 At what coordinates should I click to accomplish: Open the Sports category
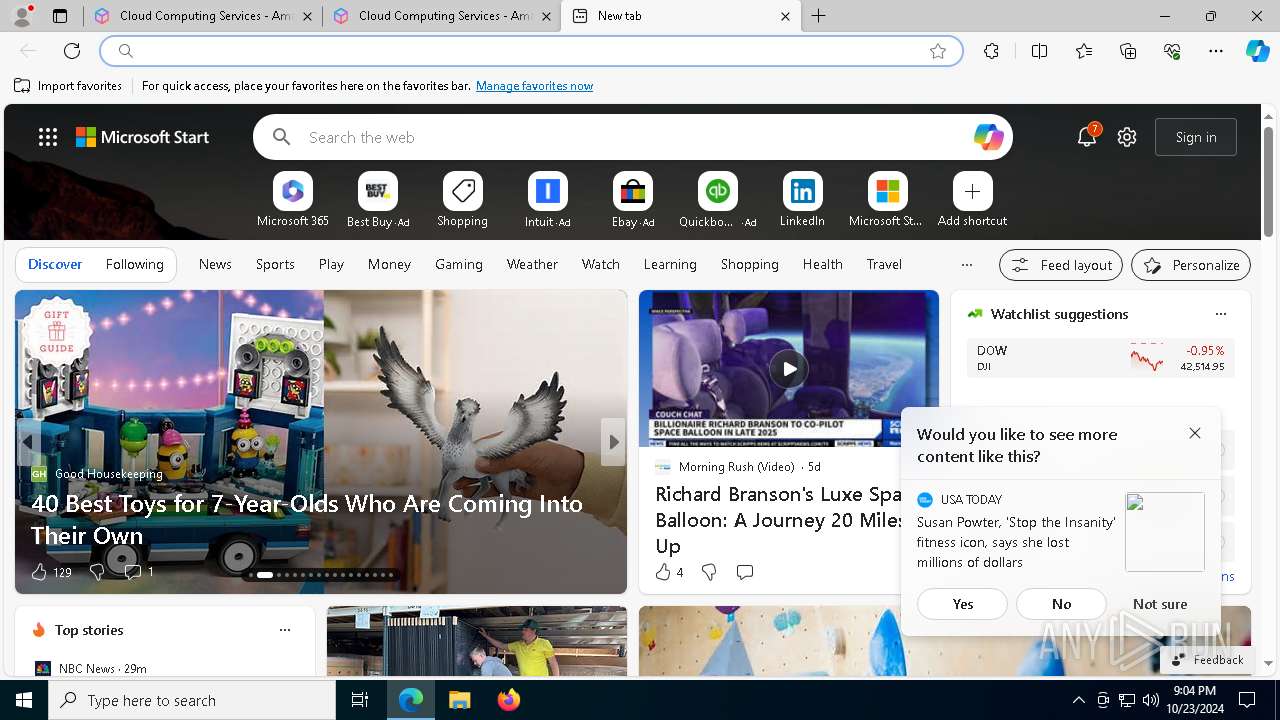tap(275, 264)
